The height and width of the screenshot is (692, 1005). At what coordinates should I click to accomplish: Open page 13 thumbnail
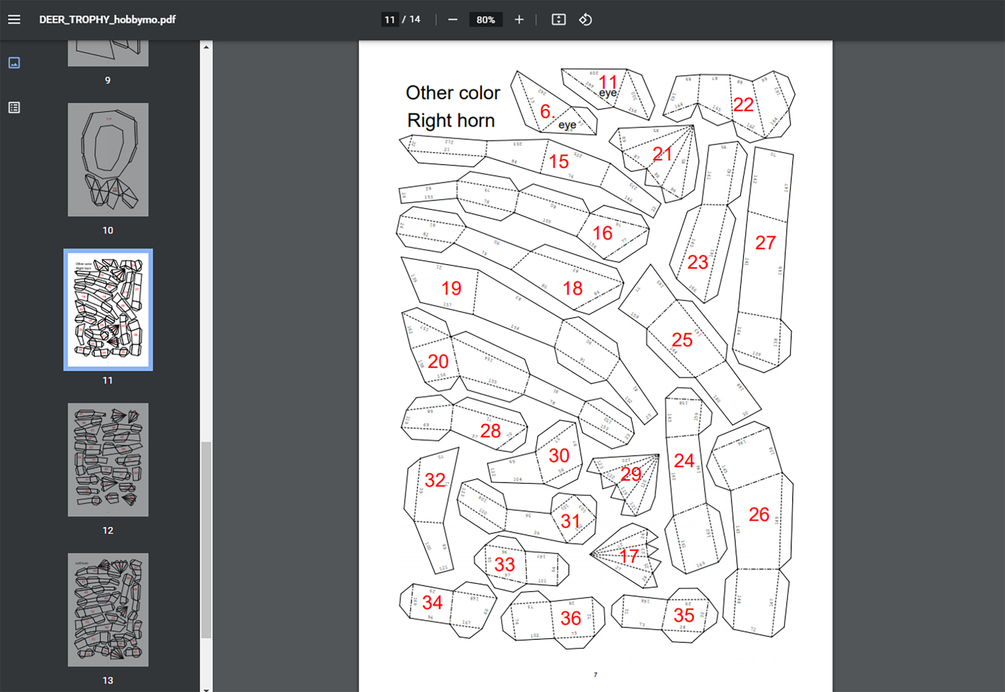pyautogui.click(x=108, y=610)
